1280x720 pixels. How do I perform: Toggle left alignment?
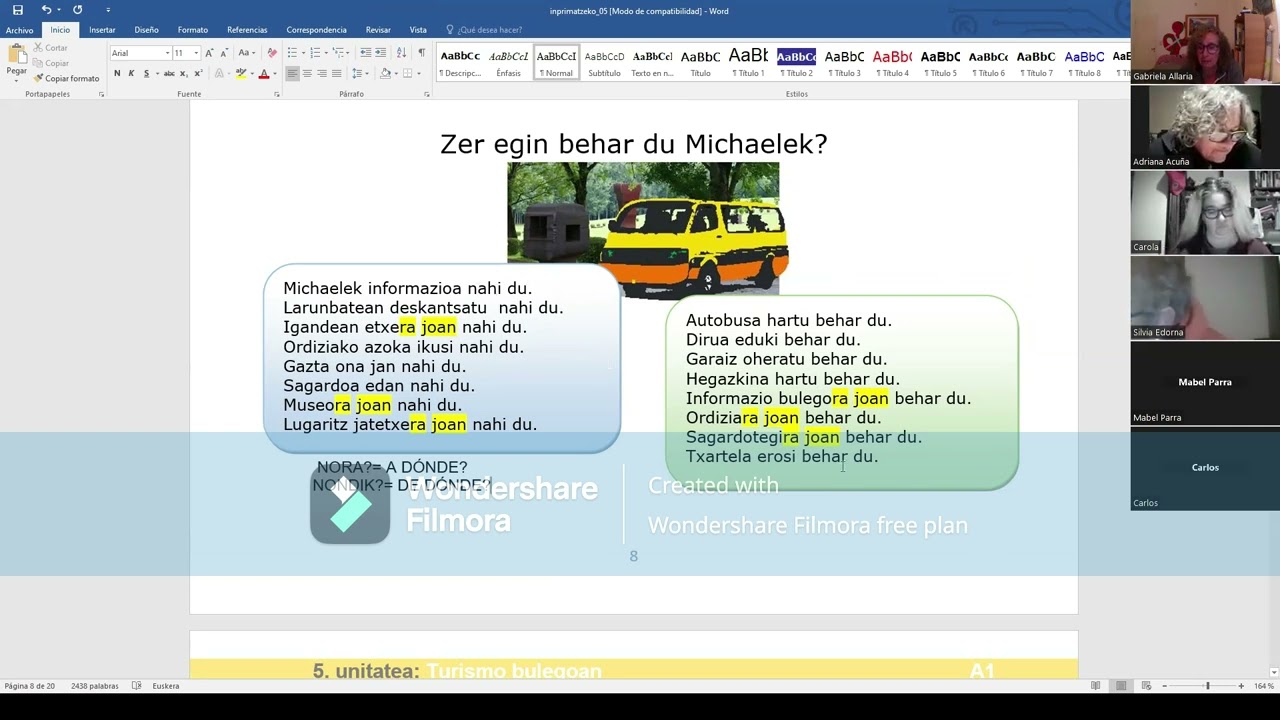point(292,74)
